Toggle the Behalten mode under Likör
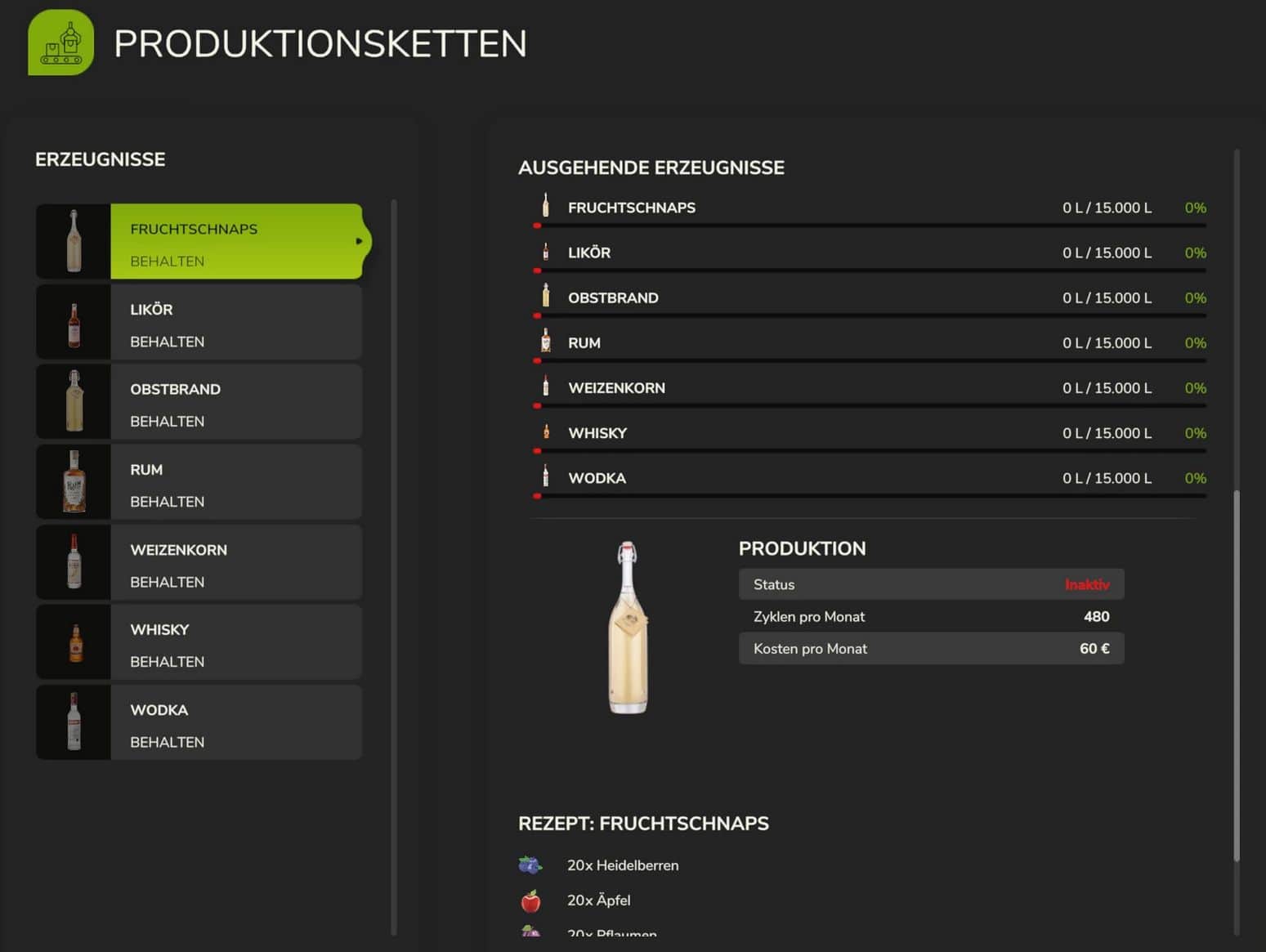The image size is (1266, 952). pyautogui.click(x=167, y=342)
